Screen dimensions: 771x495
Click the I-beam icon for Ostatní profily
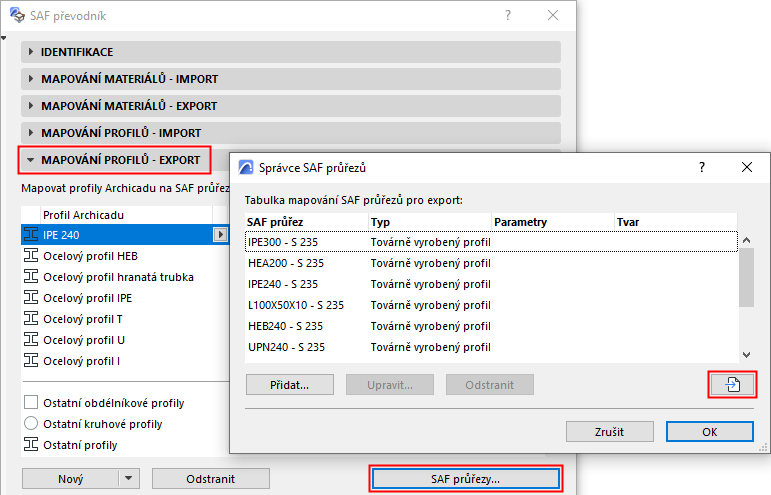(x=31, y=444)
